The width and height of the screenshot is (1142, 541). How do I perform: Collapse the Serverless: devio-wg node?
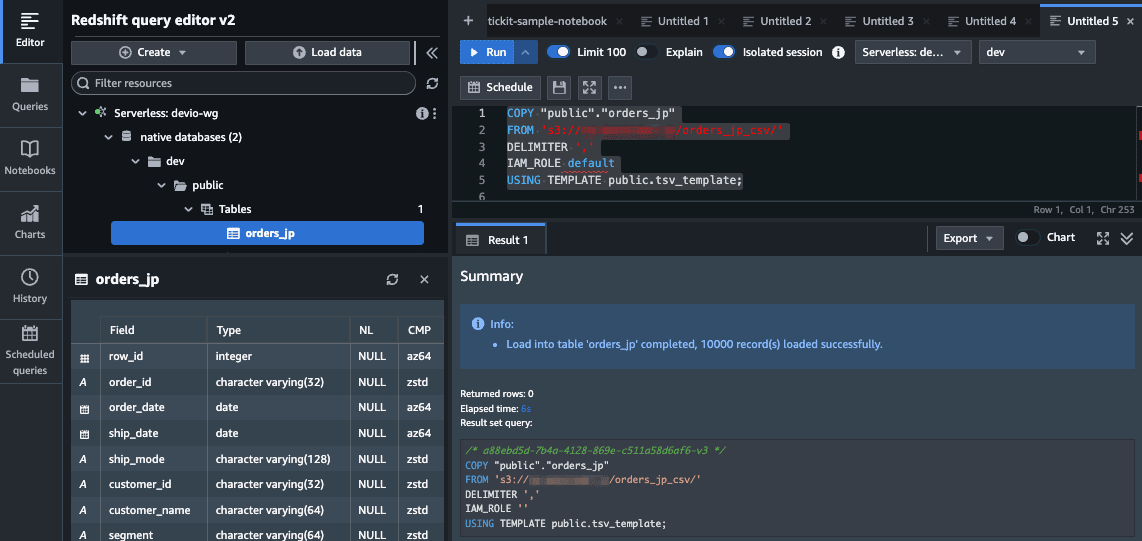tap(84, 114)
